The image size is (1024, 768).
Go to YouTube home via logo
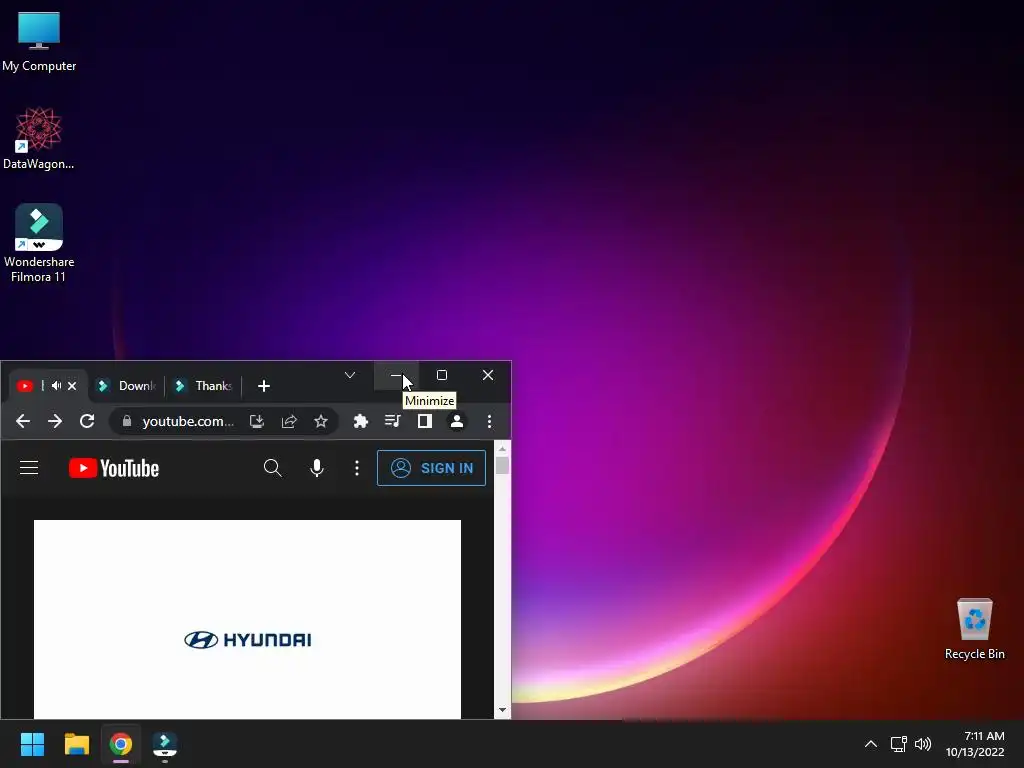pyautogui.click(x=114, y=468)
